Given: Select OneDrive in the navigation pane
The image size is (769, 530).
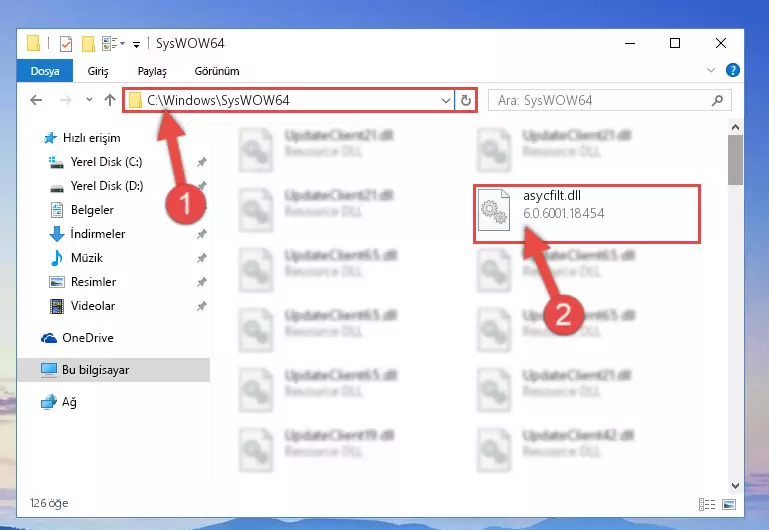Looking at the screenshot, I should point(88,338).
